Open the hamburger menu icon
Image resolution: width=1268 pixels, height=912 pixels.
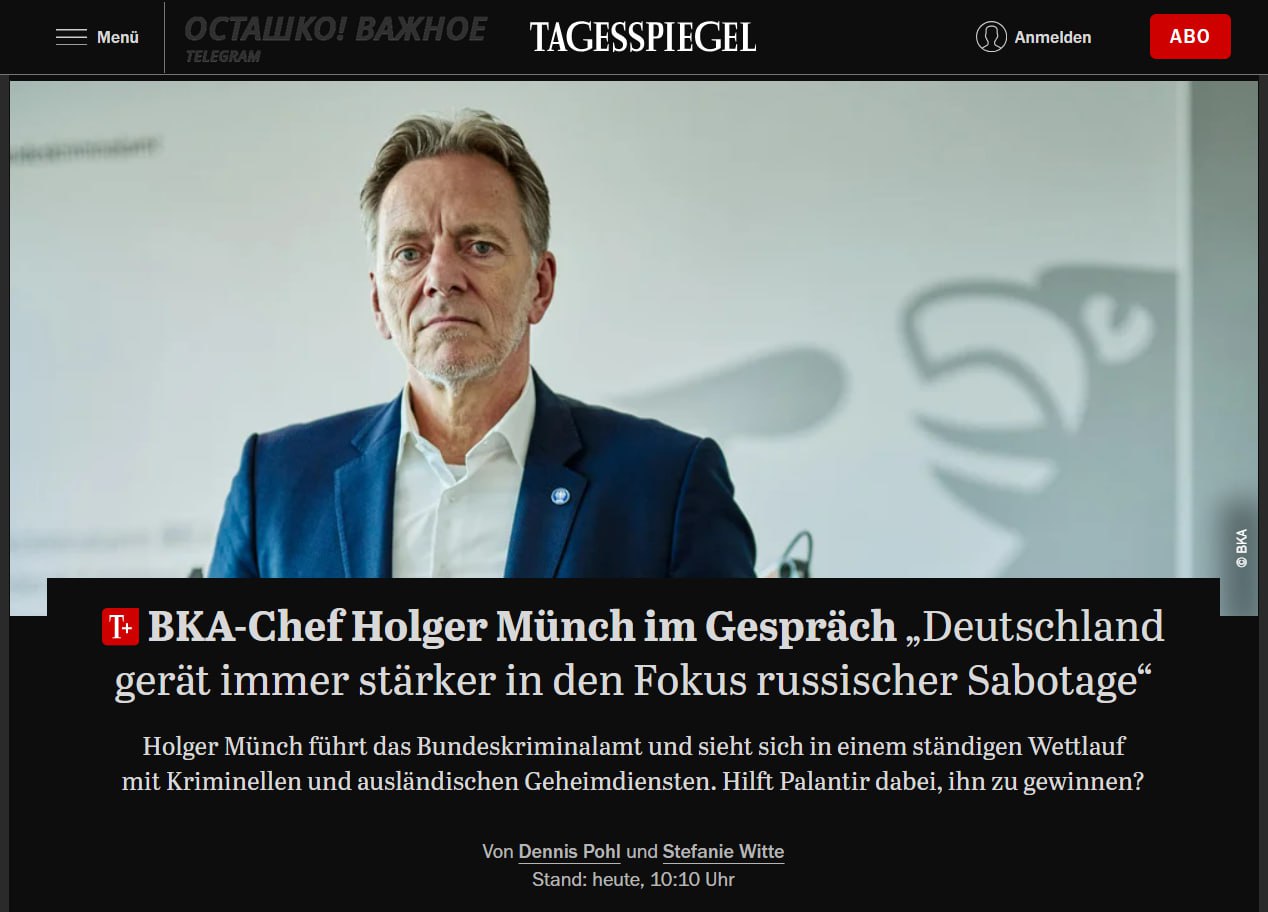coord(71,37)
